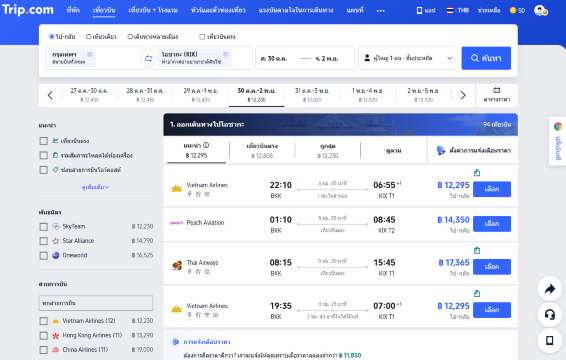
Task: Check the Star Alliance filter
Action: coord(44,241)
